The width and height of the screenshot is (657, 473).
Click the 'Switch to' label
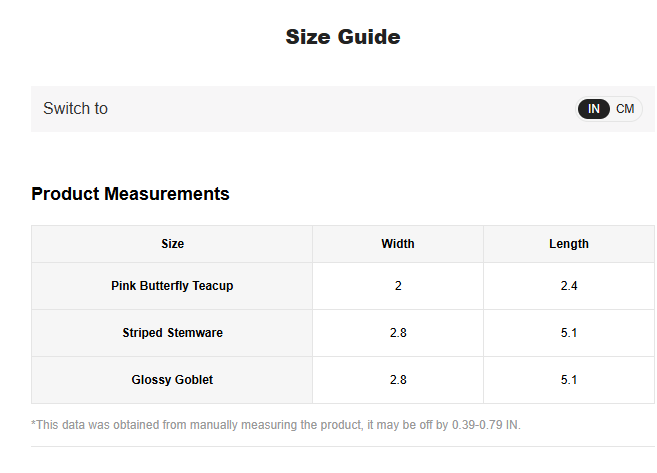pyautogui.click(x=75, y=108)
